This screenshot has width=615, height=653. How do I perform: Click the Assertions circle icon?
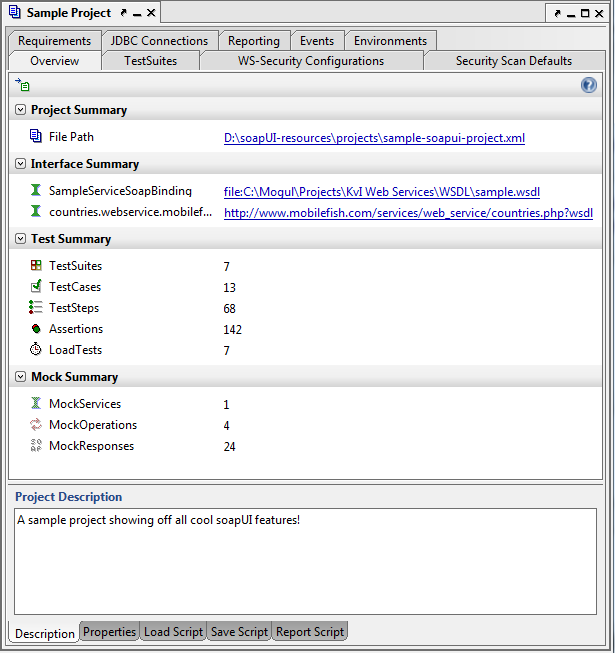pos(36,329)
